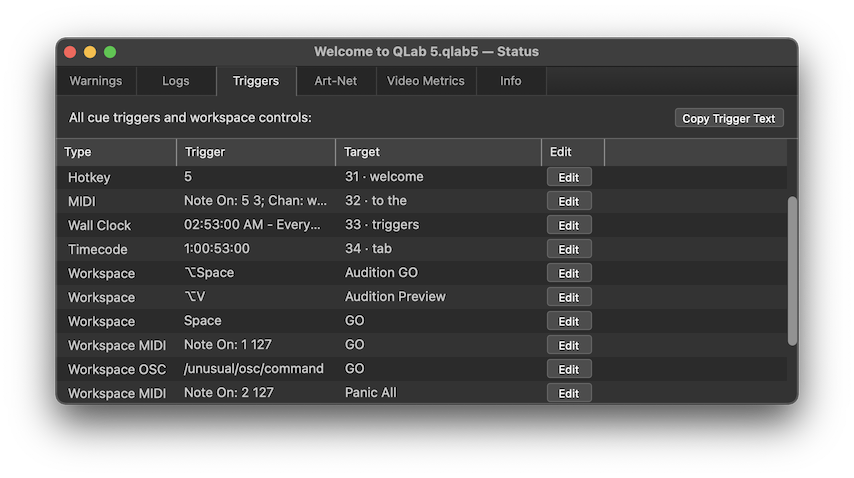The width and height of the screenshot is (854, 478).
Task: Switch to Video Metrics tab
Action: click(x=426, y=81)
